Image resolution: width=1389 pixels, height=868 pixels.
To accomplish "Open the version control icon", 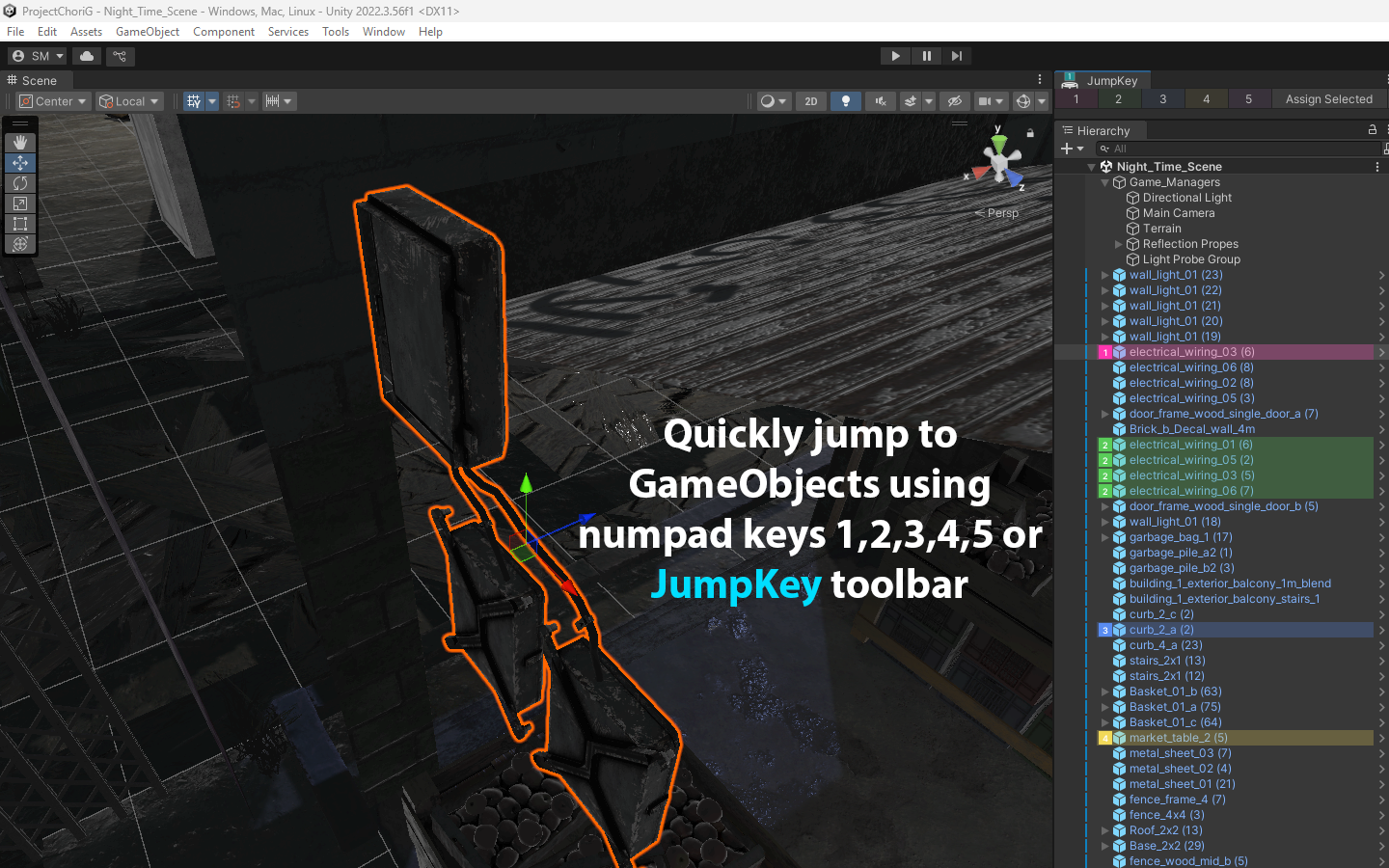I will [120, 56].
